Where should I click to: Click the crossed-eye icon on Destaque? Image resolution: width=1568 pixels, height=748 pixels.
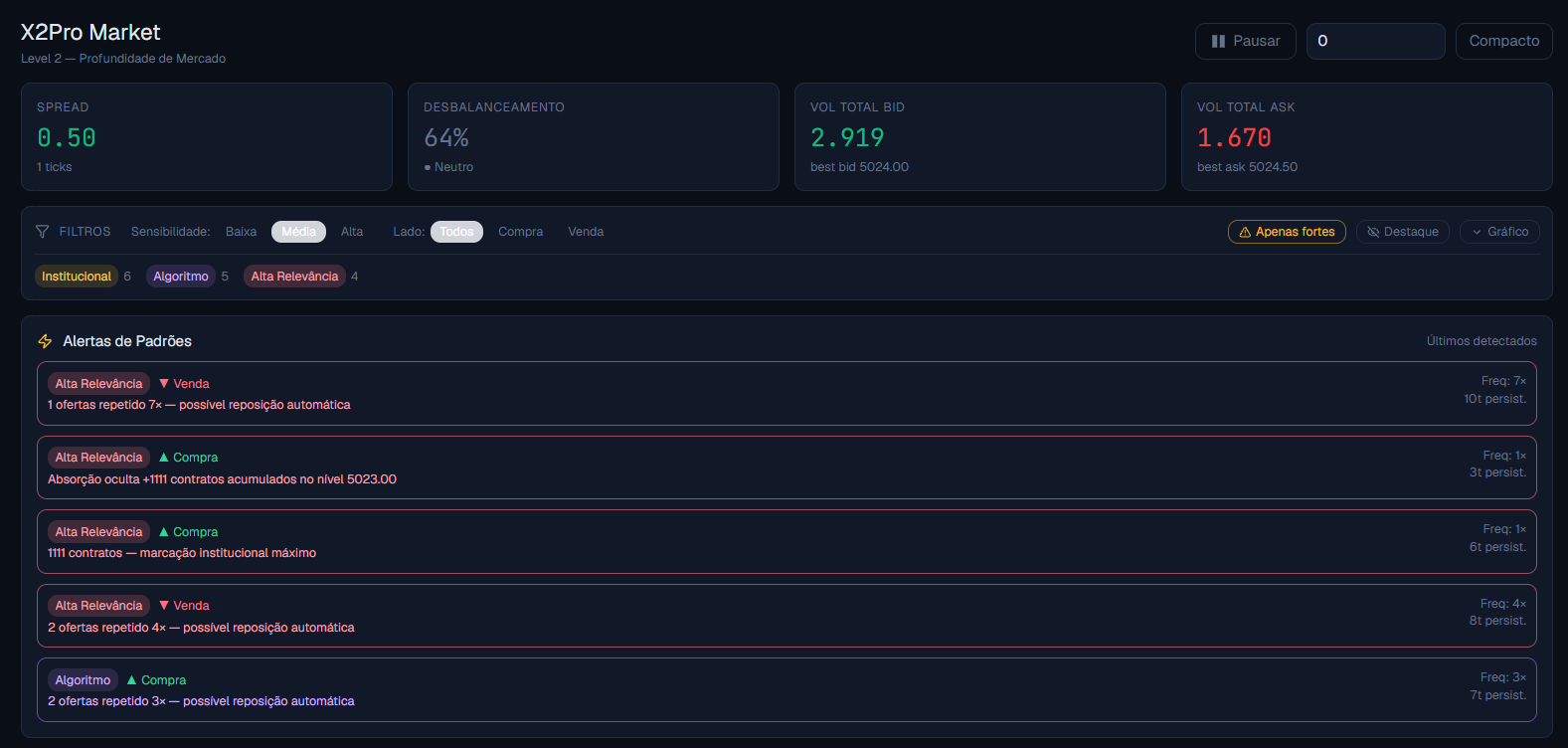pyautogui.click(x=1373, y=232)
